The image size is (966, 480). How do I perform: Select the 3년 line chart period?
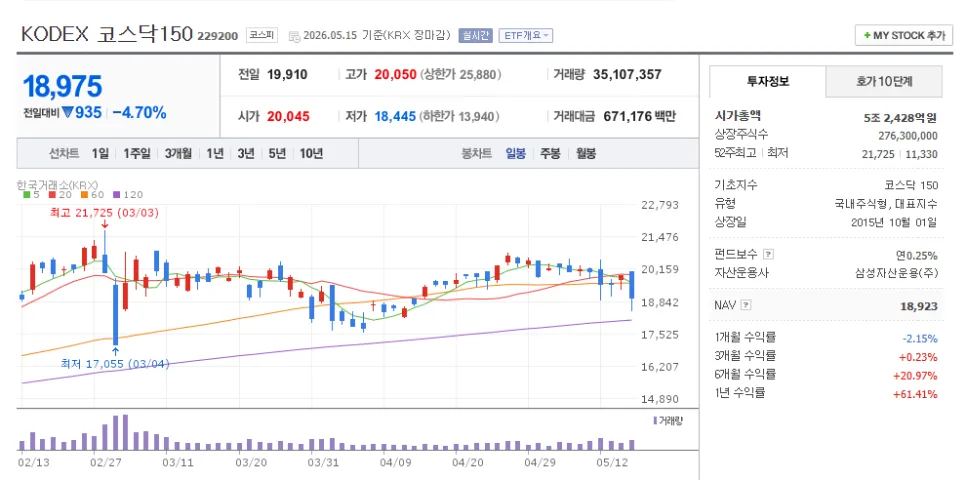246,154
